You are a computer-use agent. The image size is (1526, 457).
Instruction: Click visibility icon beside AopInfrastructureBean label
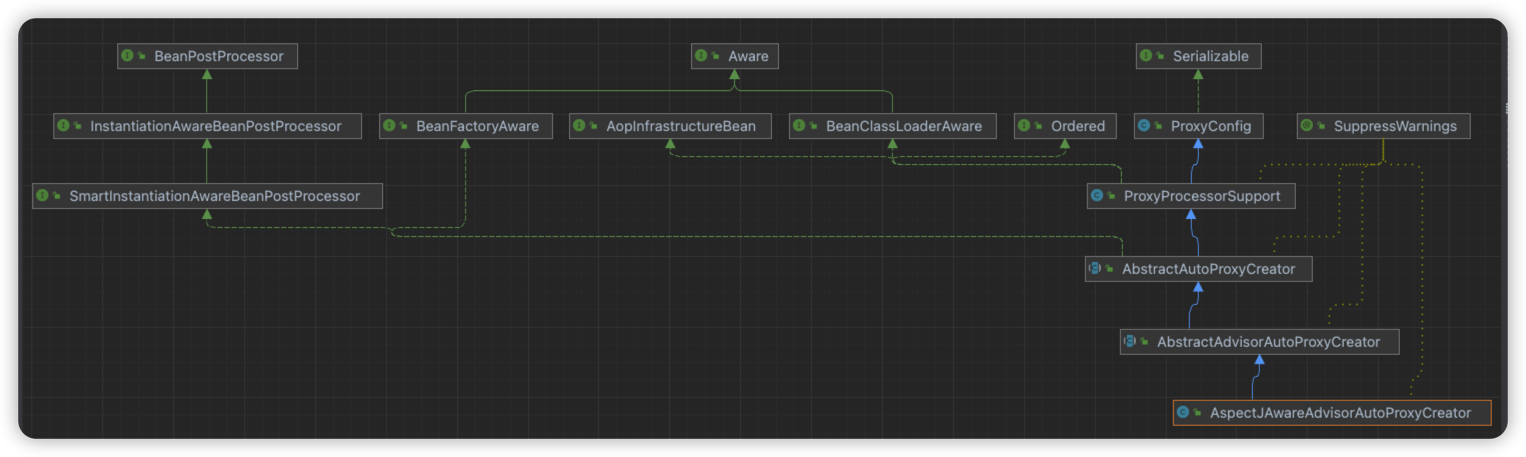pos(594,127)
